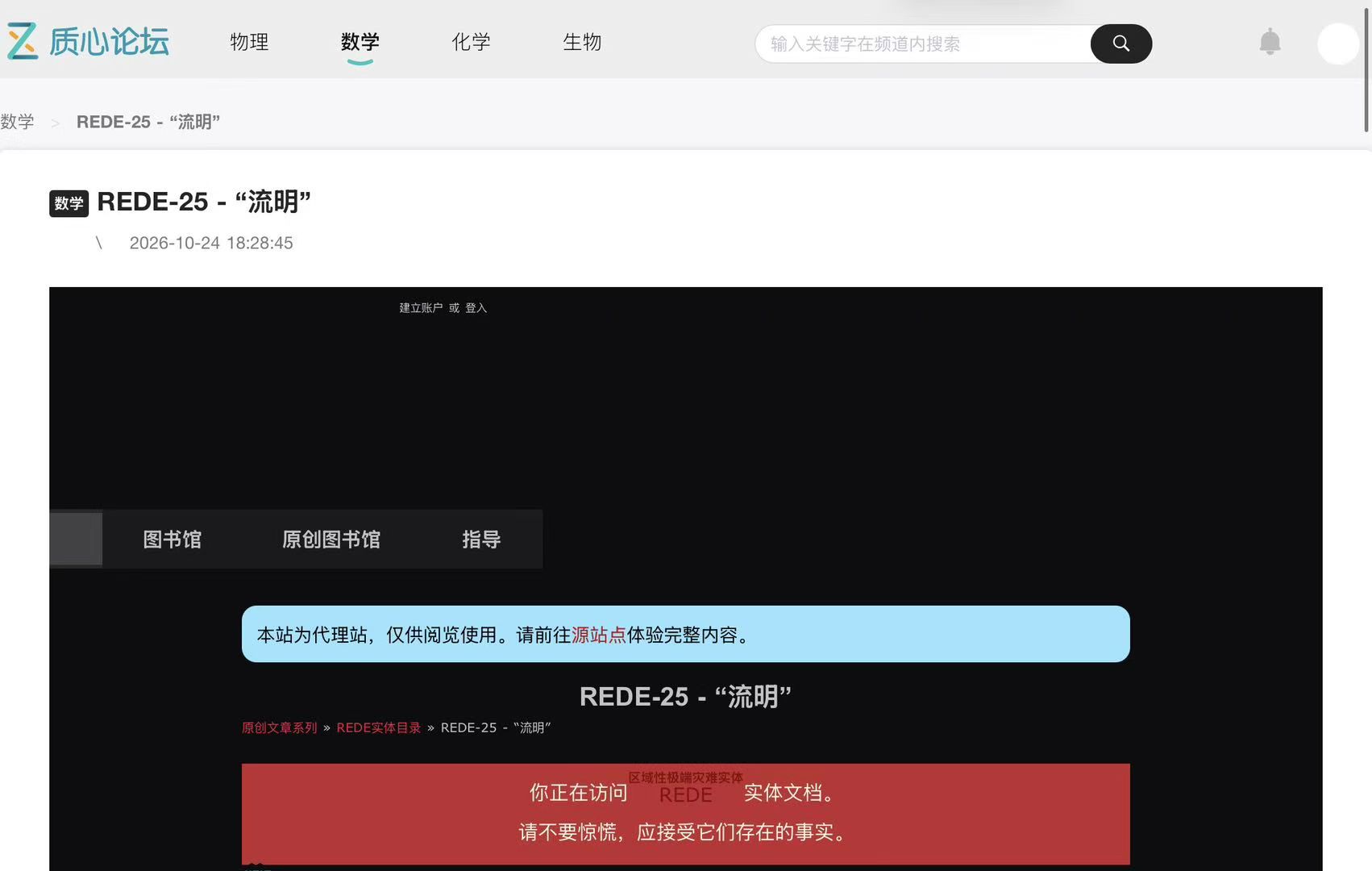The height and width of the screenshot is (871, 1372).
Task: Open the round user avatar
Action: point(1338,44)
